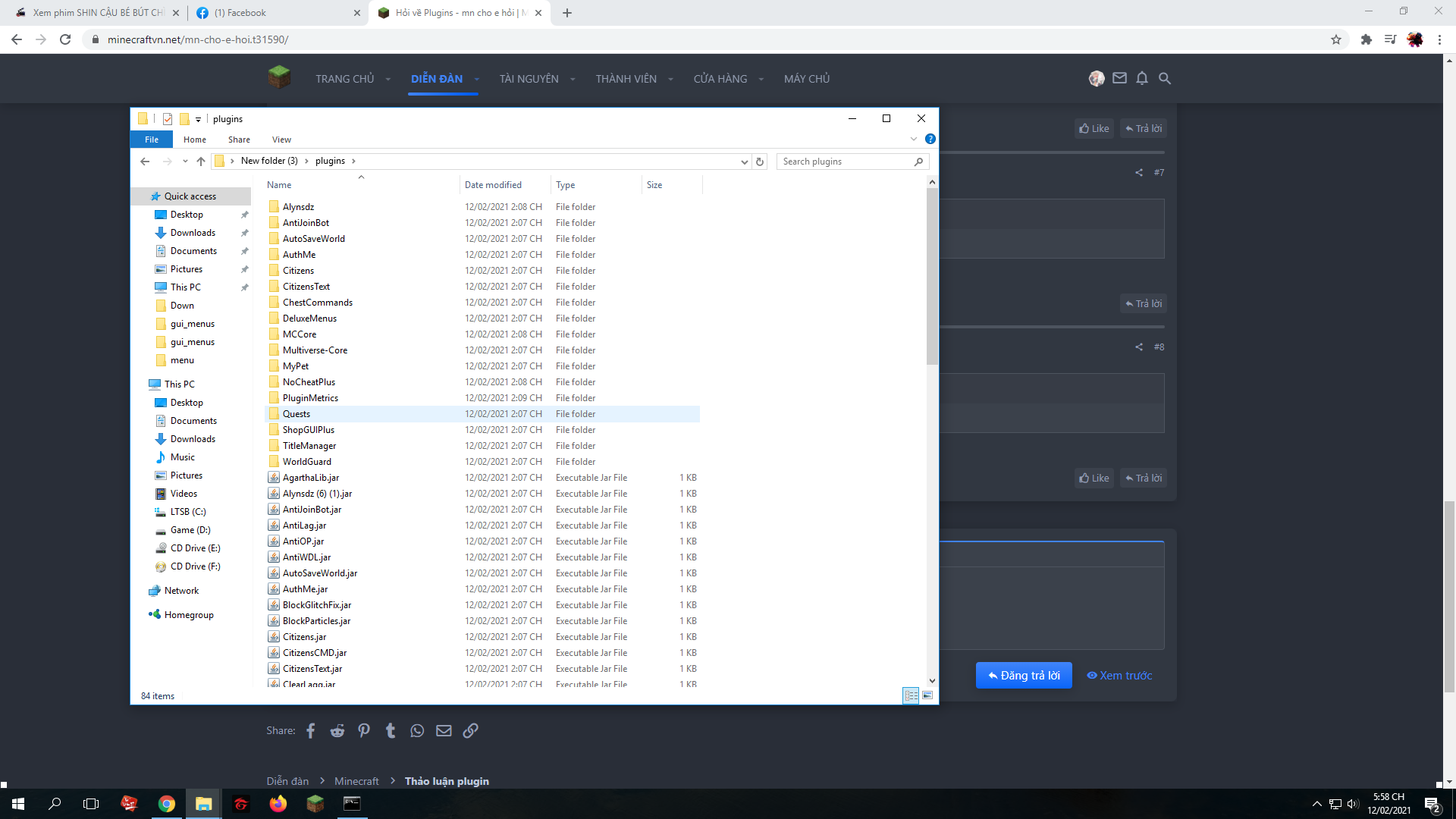Image resolution: width=1456 pixels, height=819 pixels.
Task: Share thread via Facebook icon
Action: (x=311, y=730)
